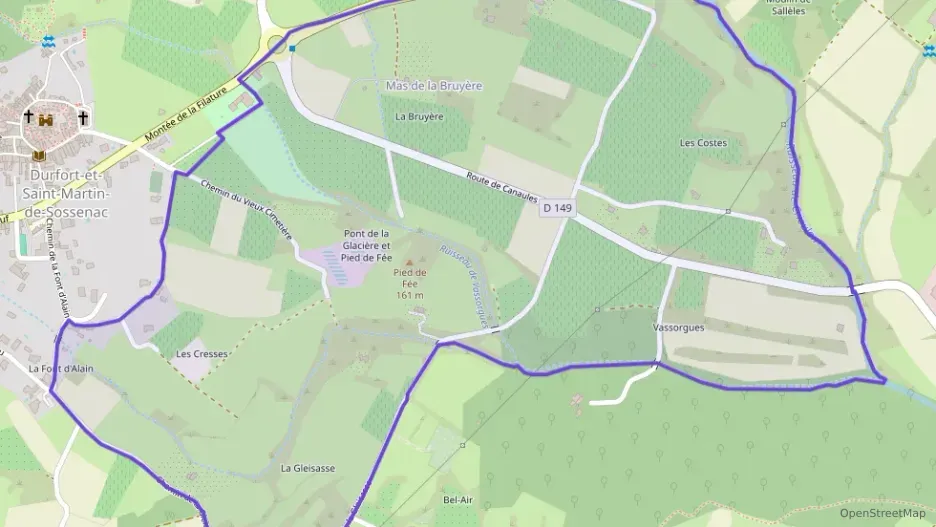
Task: Click the castle icon in Durfort village
Action: [x=46, y=119]
